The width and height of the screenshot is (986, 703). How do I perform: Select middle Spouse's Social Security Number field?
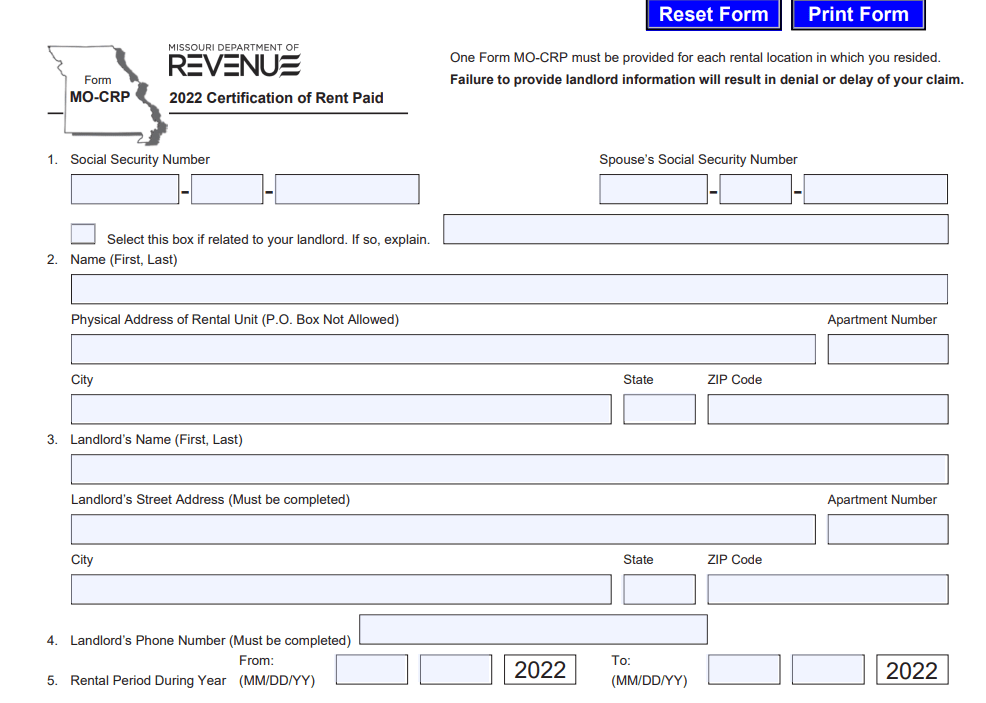pyautogui.click(x=755, y=189)
